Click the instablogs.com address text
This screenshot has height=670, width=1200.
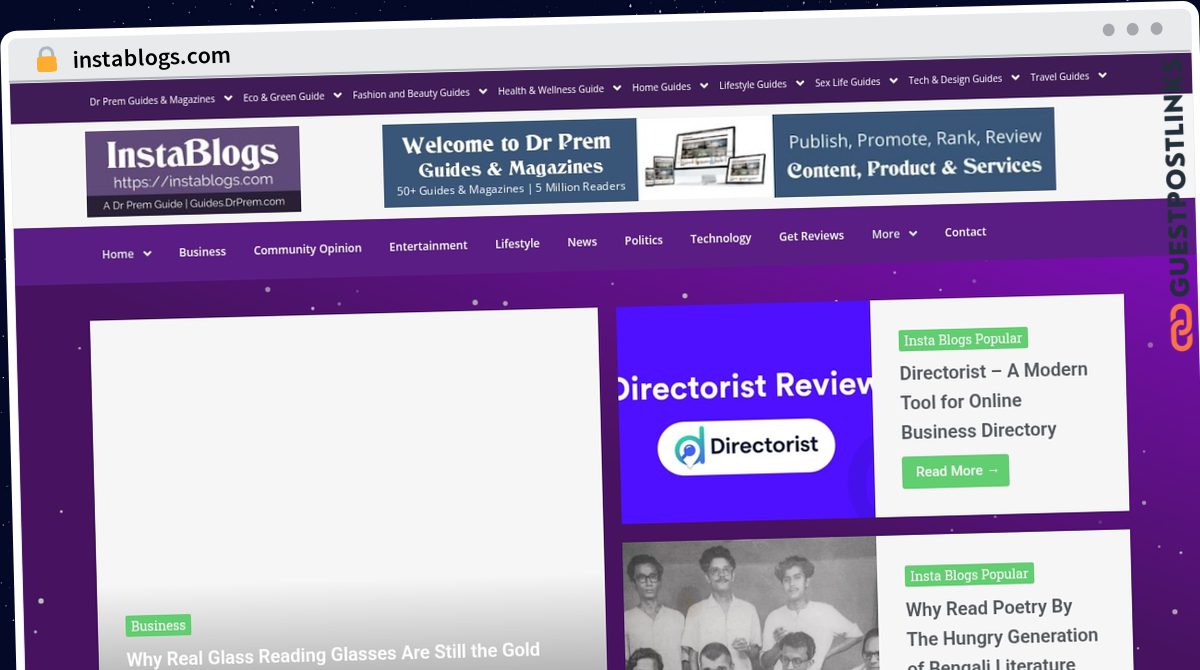(152, 58)
